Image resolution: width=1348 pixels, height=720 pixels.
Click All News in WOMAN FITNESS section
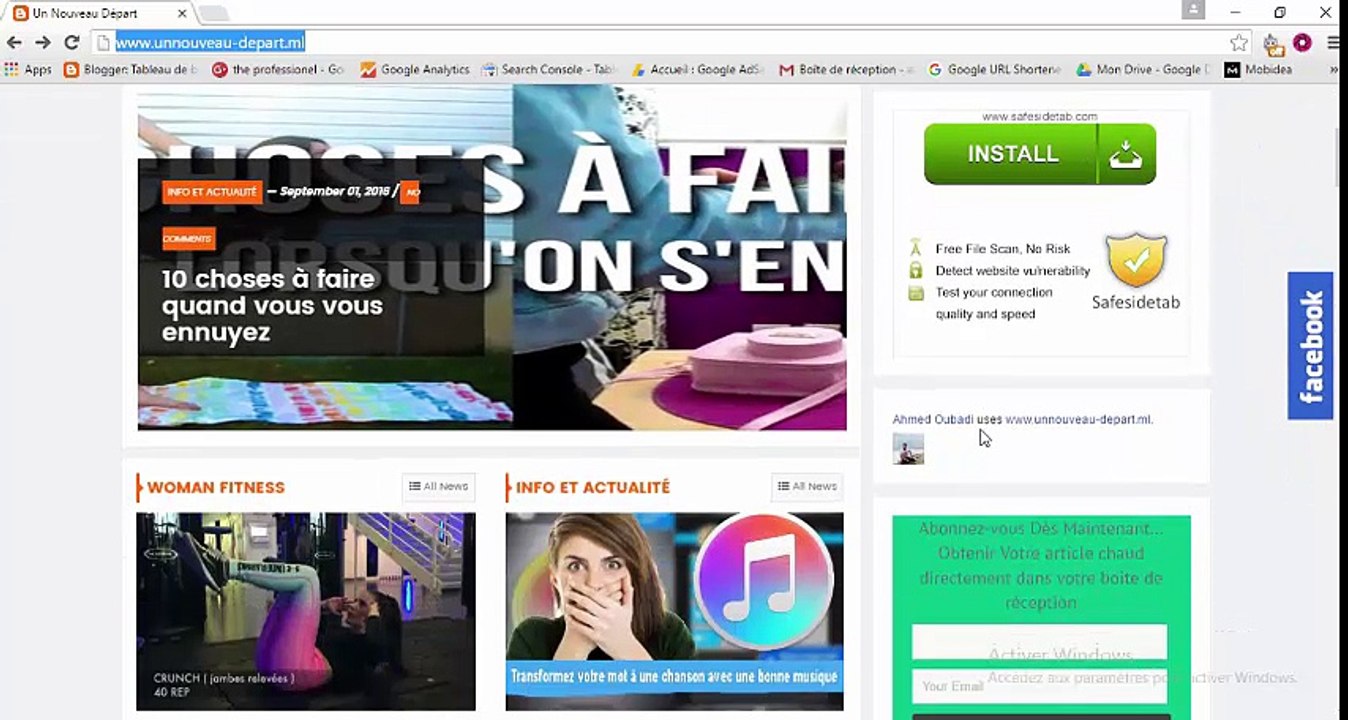pos(439,487)
